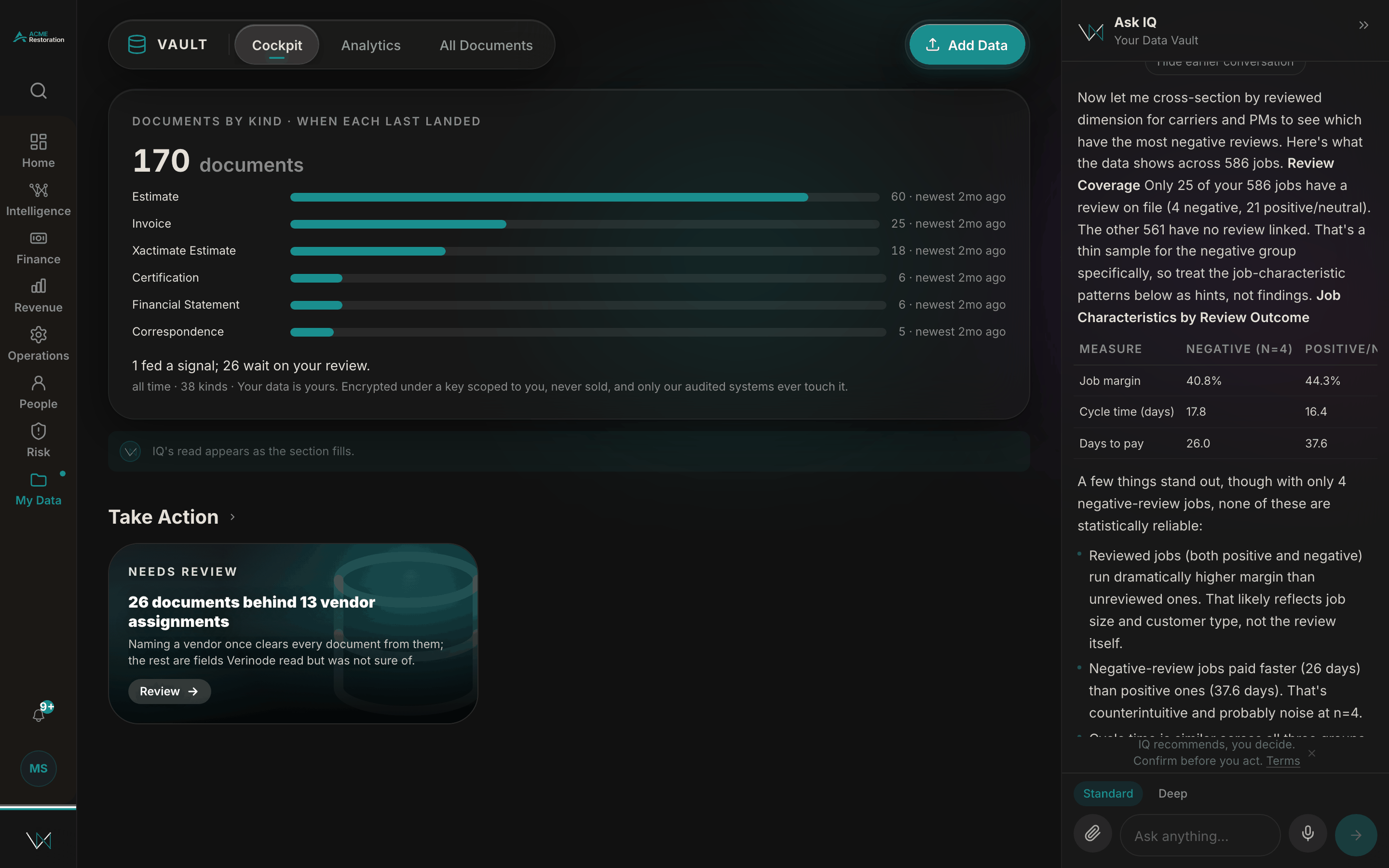Select Standard response mode

point(1108,793)
